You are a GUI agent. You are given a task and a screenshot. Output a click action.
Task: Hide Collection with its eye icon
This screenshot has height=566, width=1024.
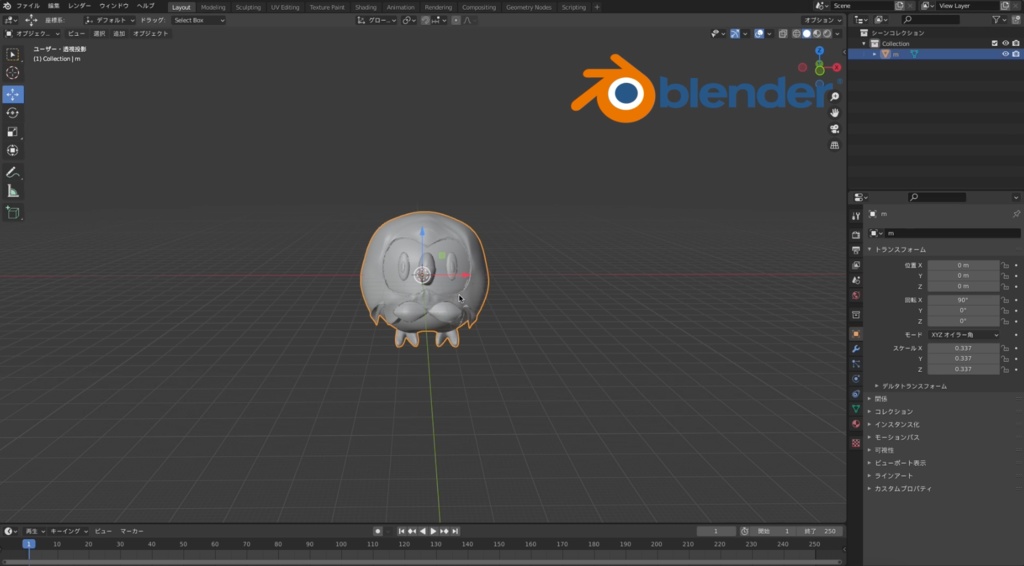coord(1006,44)
